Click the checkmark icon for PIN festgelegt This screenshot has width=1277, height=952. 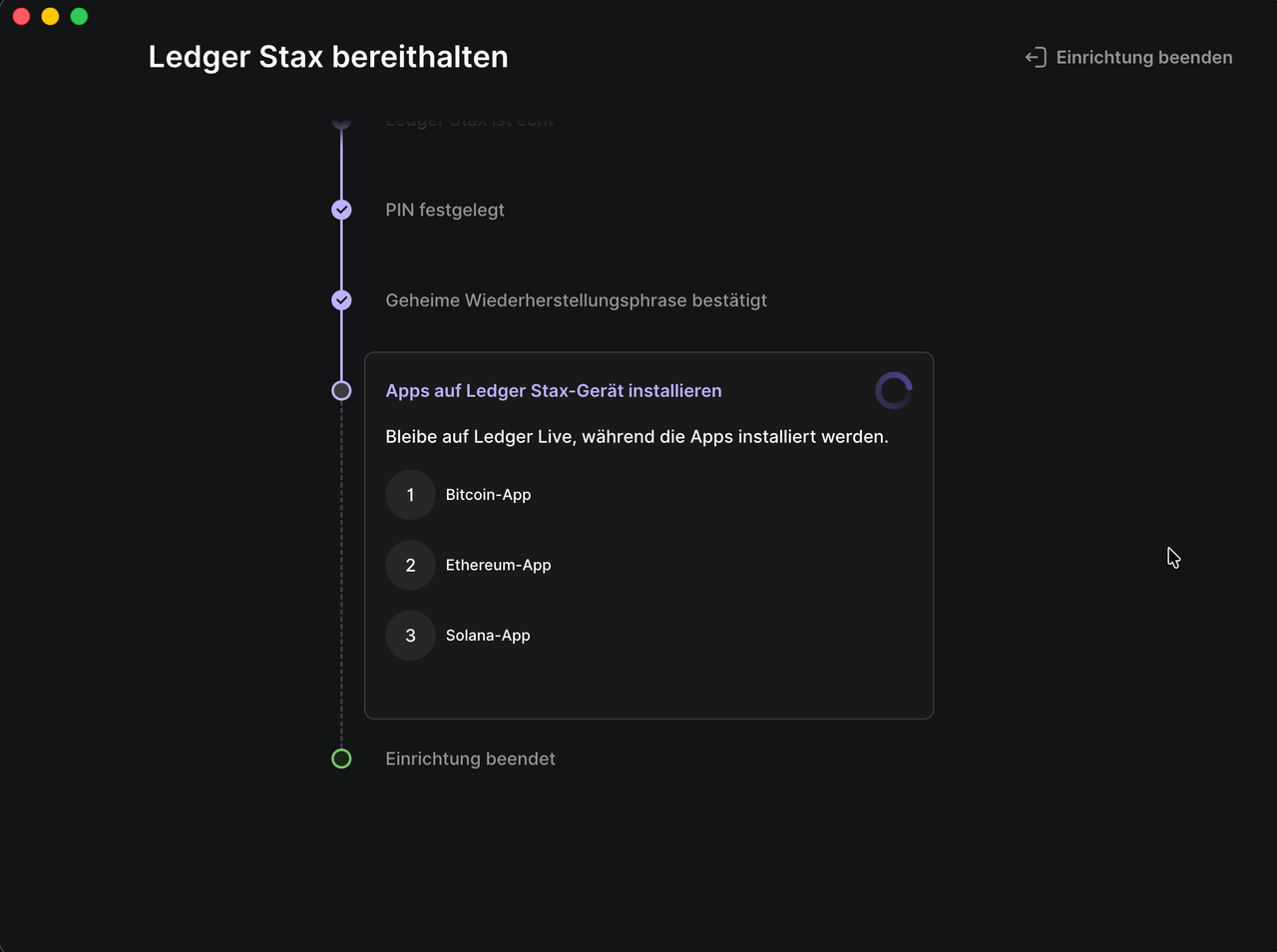click(x=341, y=210)
